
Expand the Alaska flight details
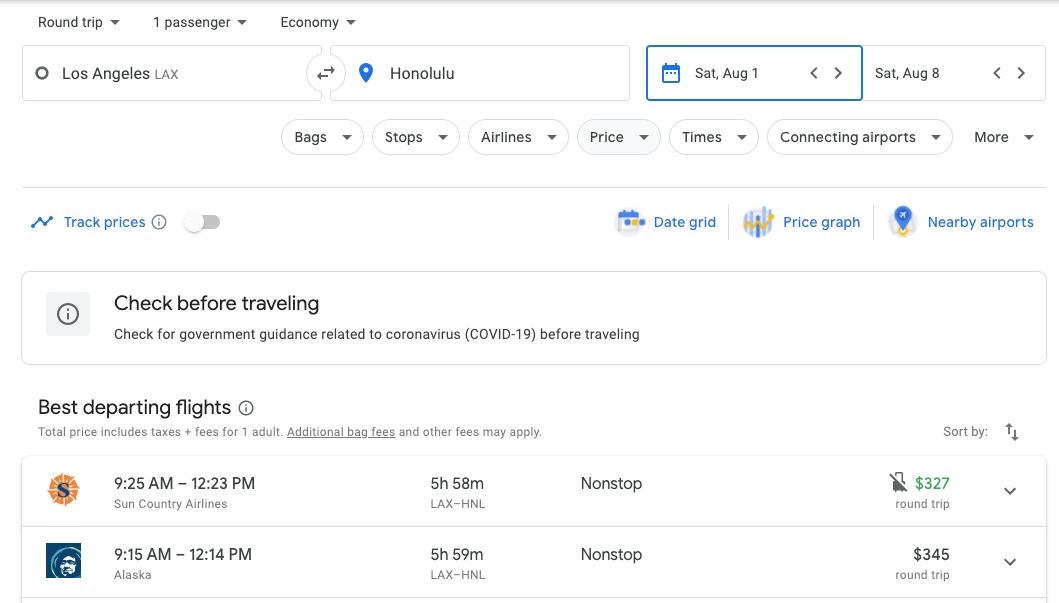click(x=1010, y=562)
